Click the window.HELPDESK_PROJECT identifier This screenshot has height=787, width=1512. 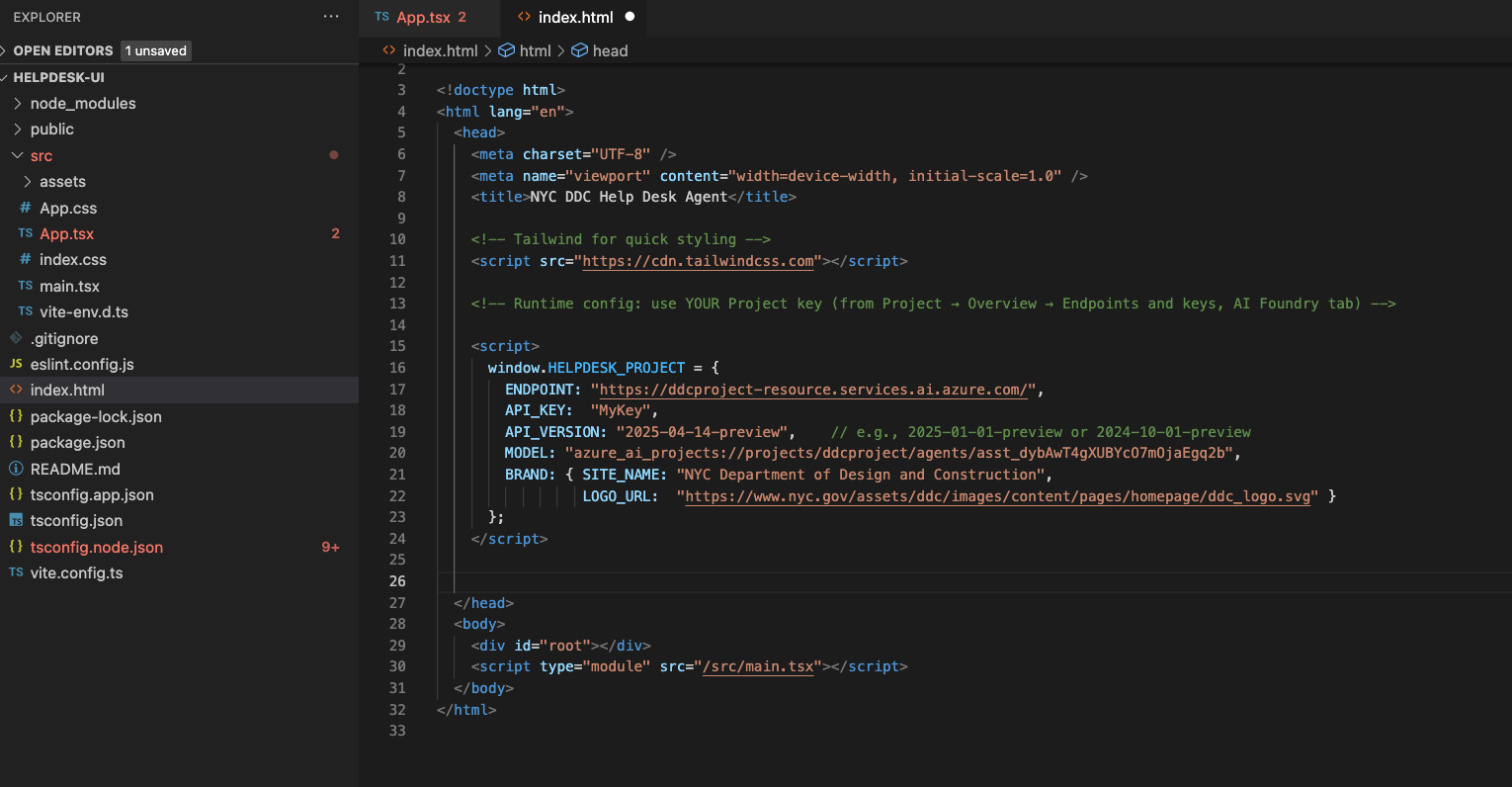586,368
